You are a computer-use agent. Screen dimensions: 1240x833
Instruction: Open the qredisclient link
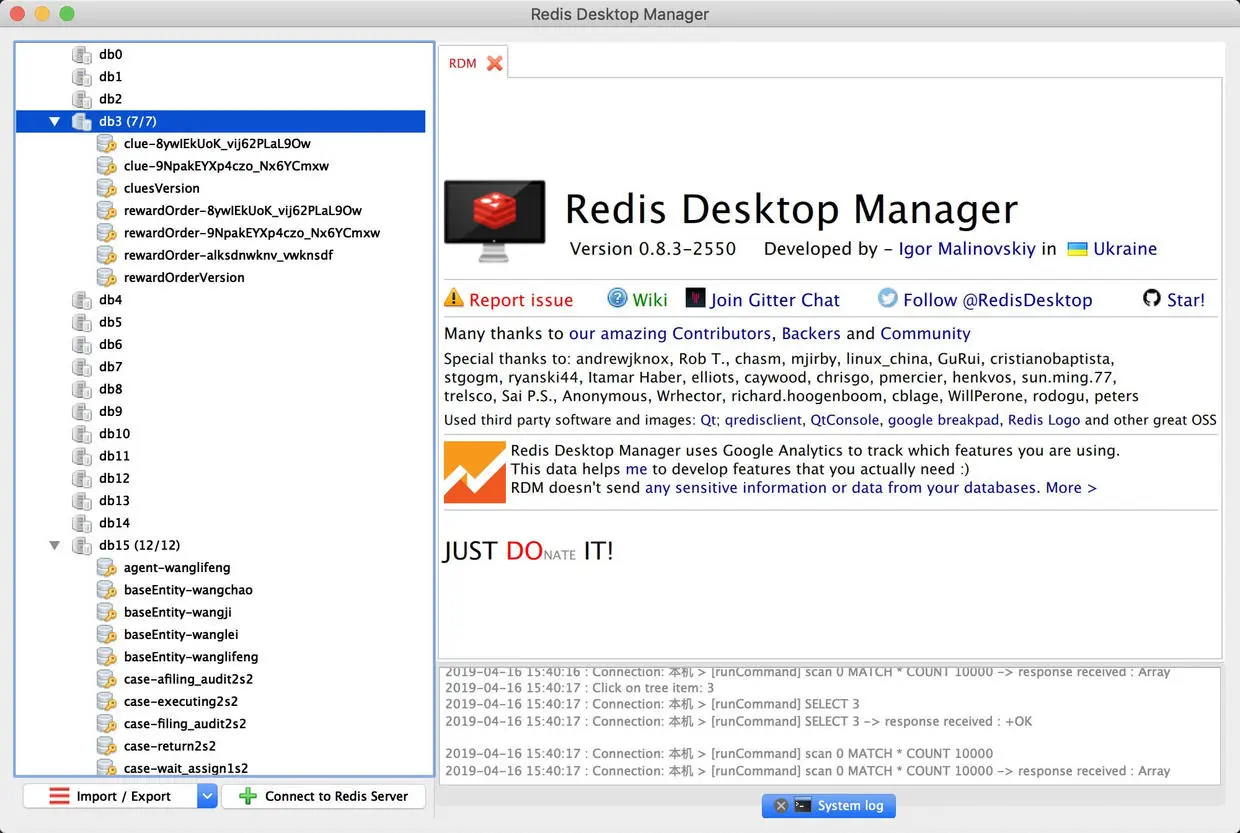tap(764, 420)
